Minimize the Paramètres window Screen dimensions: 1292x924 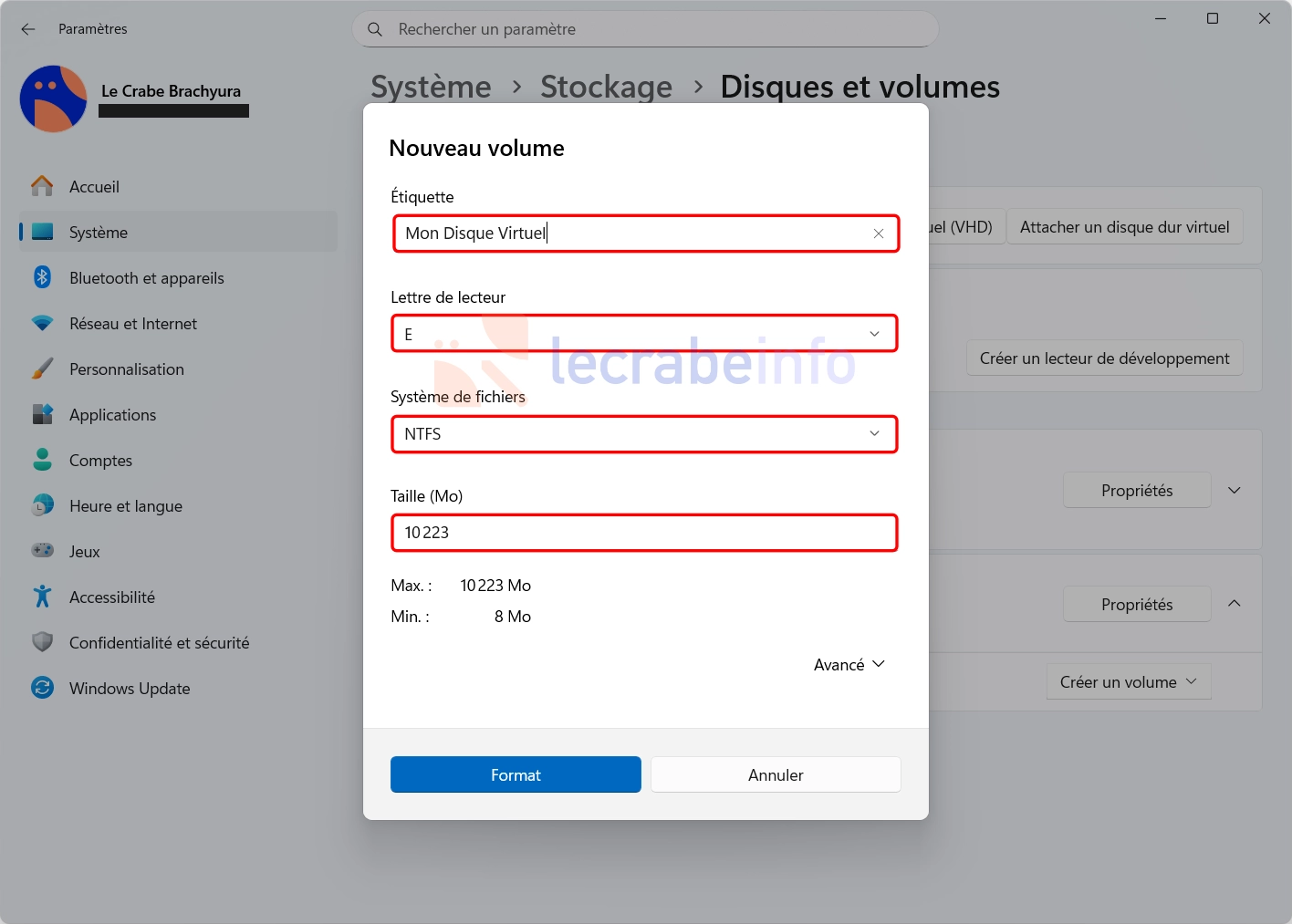click(1161, 18)
